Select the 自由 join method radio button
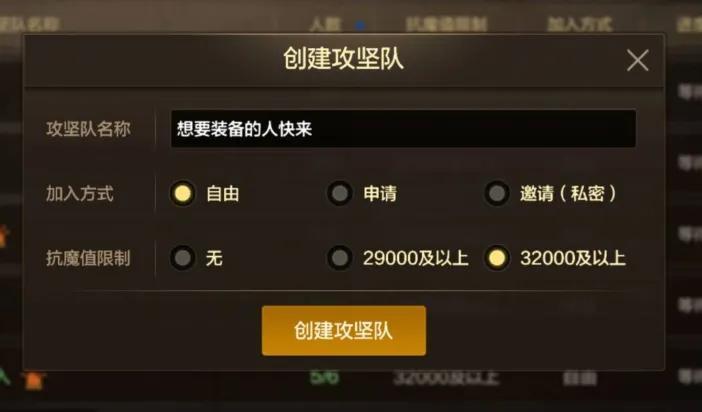The height and width of the screenshot is (412, 702). point(182,193)
